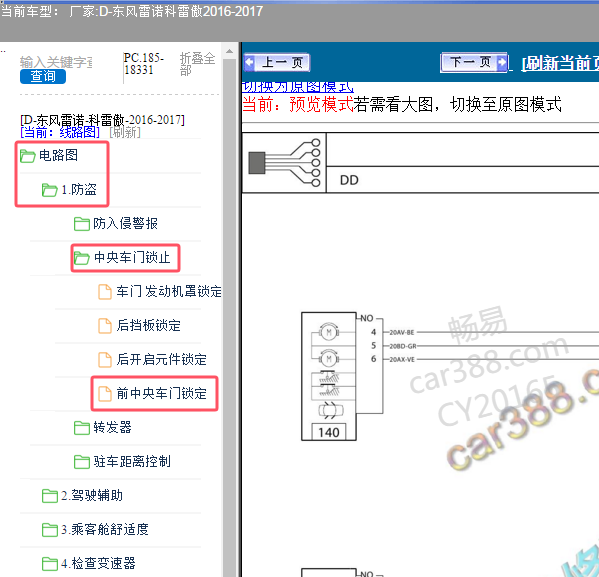Screen dimensions: 599x577
Task: Switch to original image mode link 切换为原图模式
Action: tap(298, 87)
